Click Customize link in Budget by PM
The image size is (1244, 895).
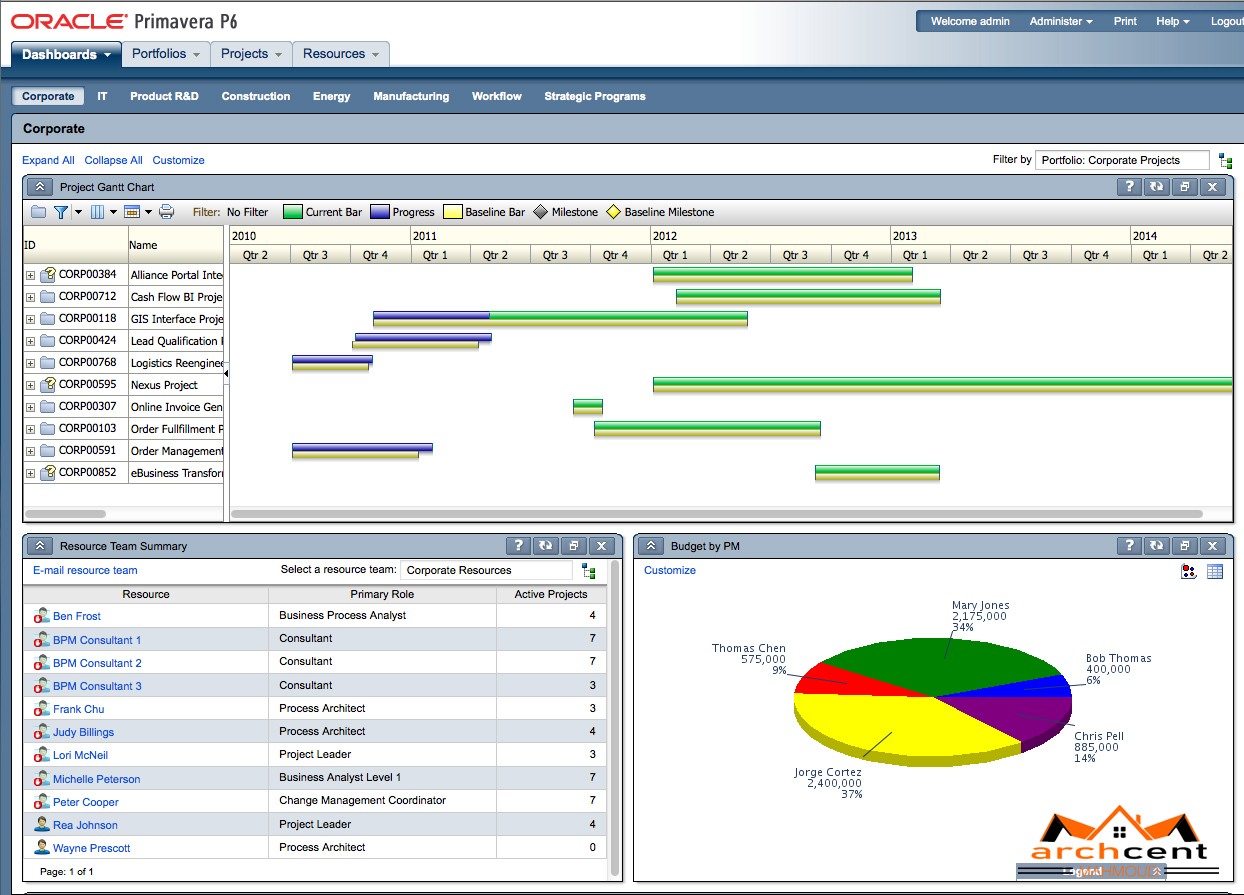pyautogui.click(x=670, y=570)
